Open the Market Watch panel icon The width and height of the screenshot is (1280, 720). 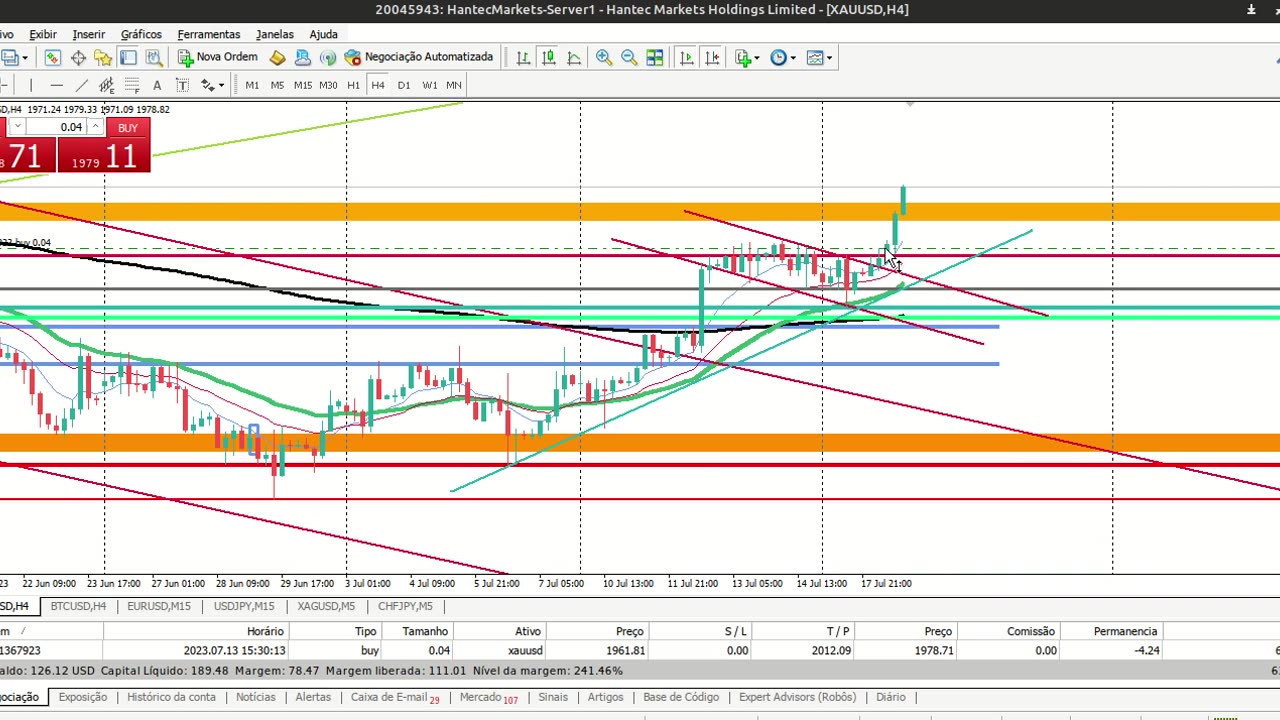click(52, 57)
